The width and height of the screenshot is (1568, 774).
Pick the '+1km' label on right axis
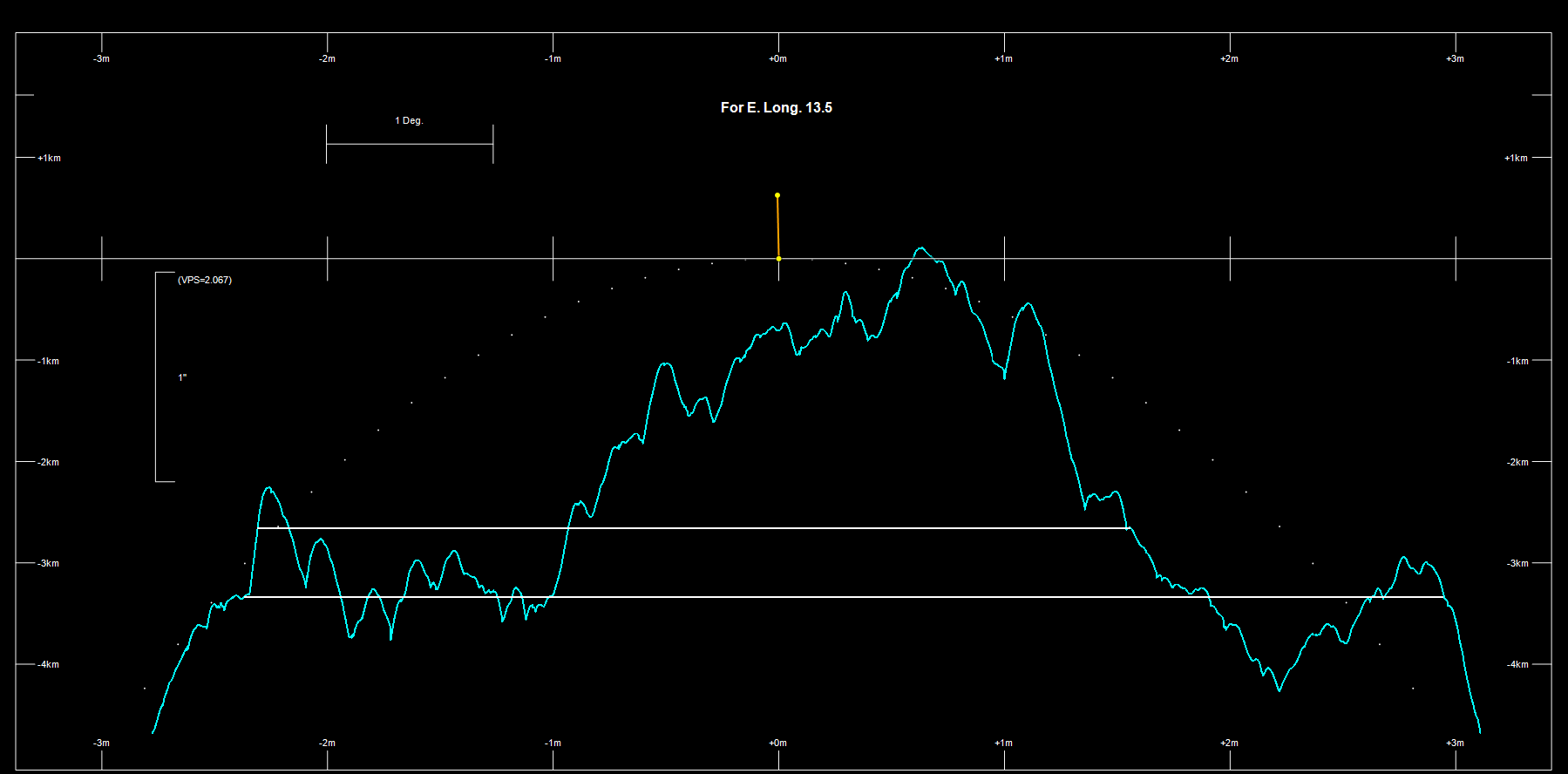(x=1516, y=158)
